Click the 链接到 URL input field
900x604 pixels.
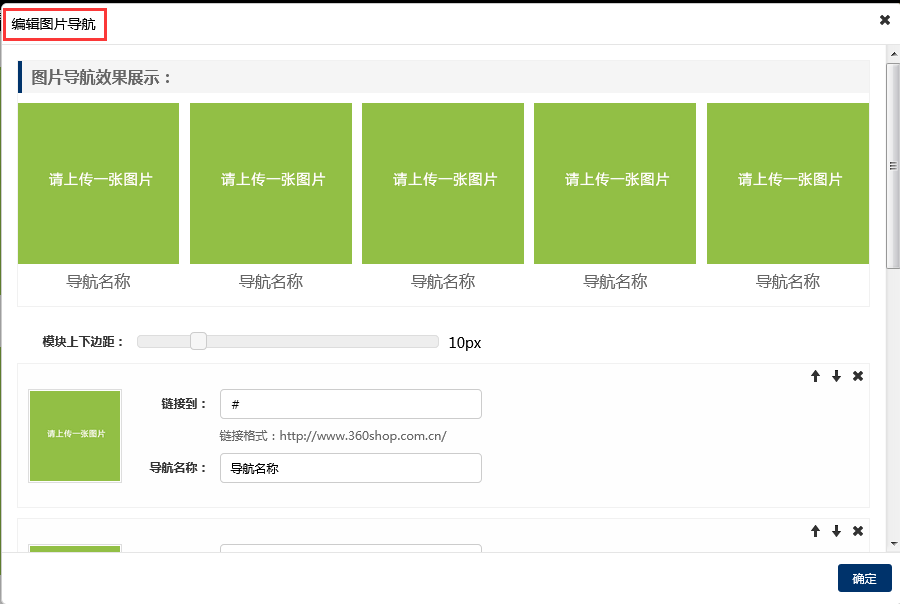tap(350, 404)
